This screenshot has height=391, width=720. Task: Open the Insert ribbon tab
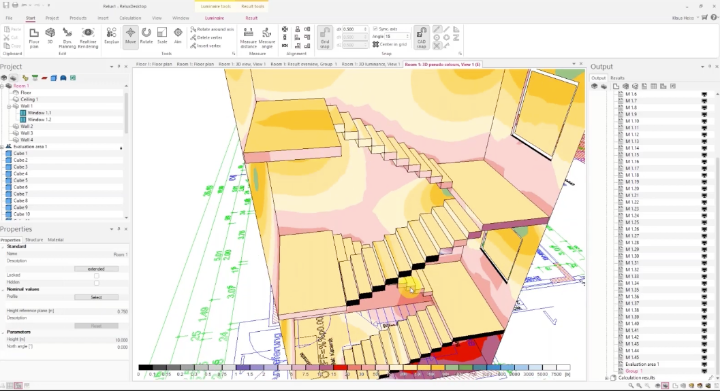[x=103, y=18]
